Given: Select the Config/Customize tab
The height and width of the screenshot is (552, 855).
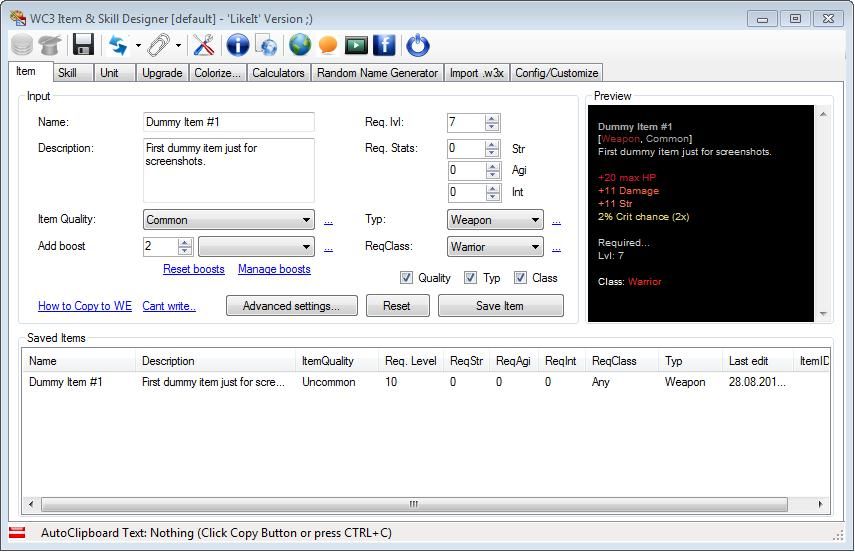Looking at the screenshot, I should coord(557,73).
